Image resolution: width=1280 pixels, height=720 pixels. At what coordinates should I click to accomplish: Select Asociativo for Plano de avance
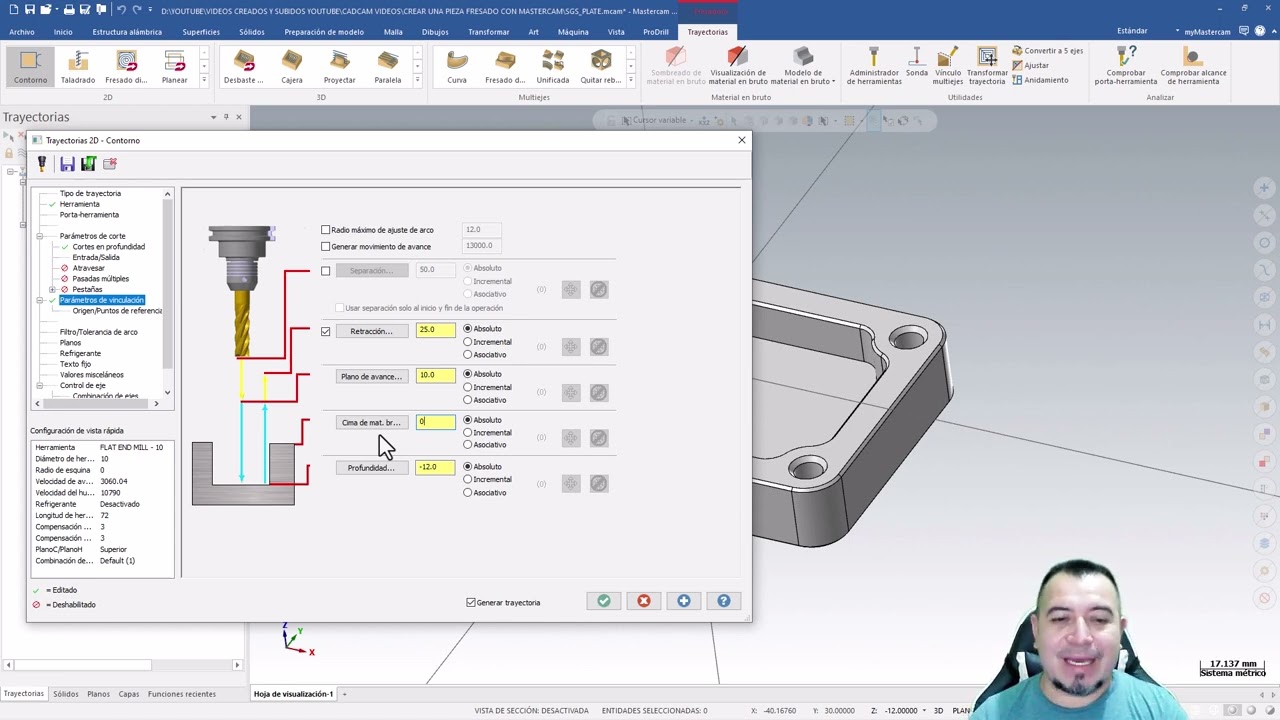coord(467,400)
